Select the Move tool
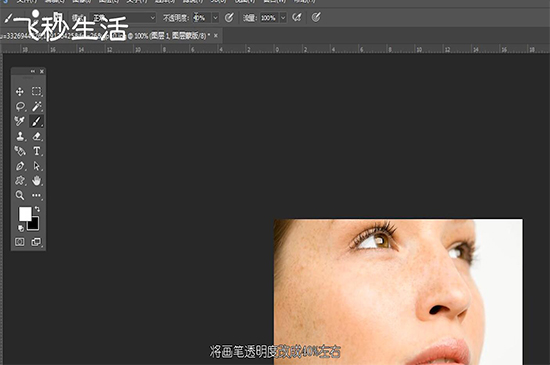 [20, 92]
